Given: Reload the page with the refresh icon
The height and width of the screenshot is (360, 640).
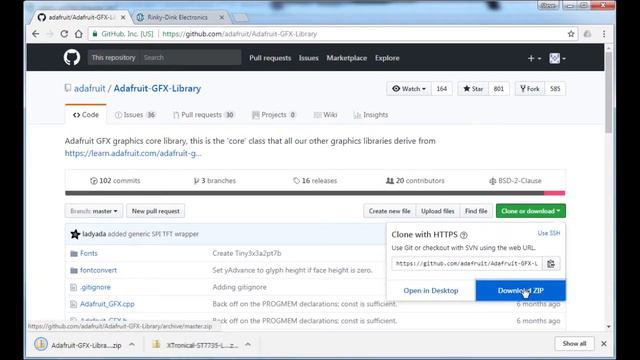Looking at the screenshot, I should [x=64, y=34].
